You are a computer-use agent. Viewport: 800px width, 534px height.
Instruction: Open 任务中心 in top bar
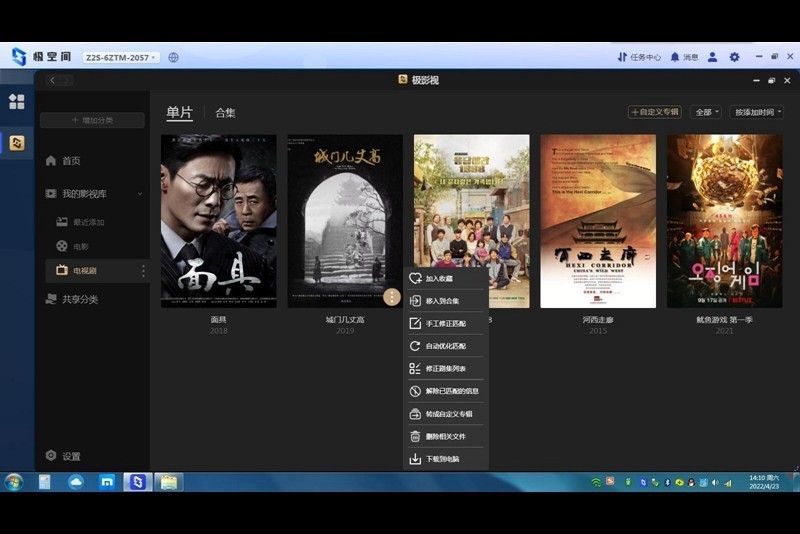click(639, 57)
